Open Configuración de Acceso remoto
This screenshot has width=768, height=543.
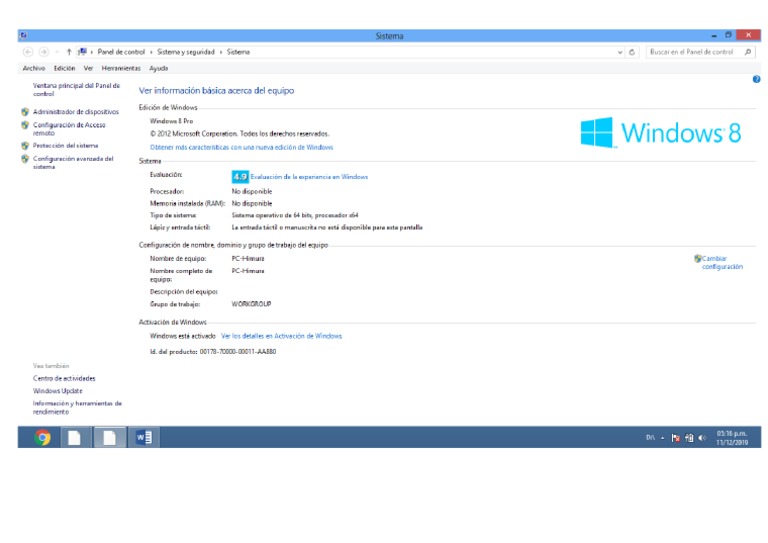point(69,129)
